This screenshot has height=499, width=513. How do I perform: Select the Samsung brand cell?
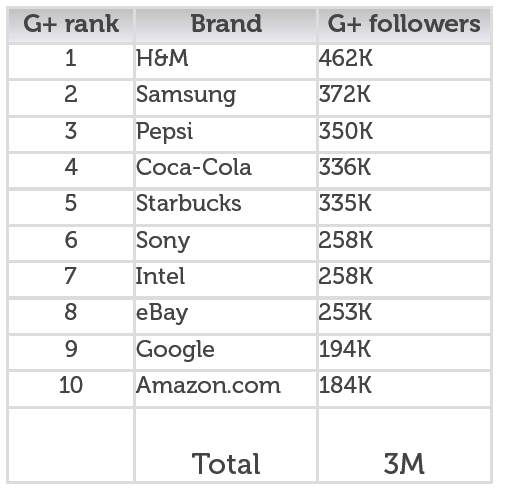(226, 98)
